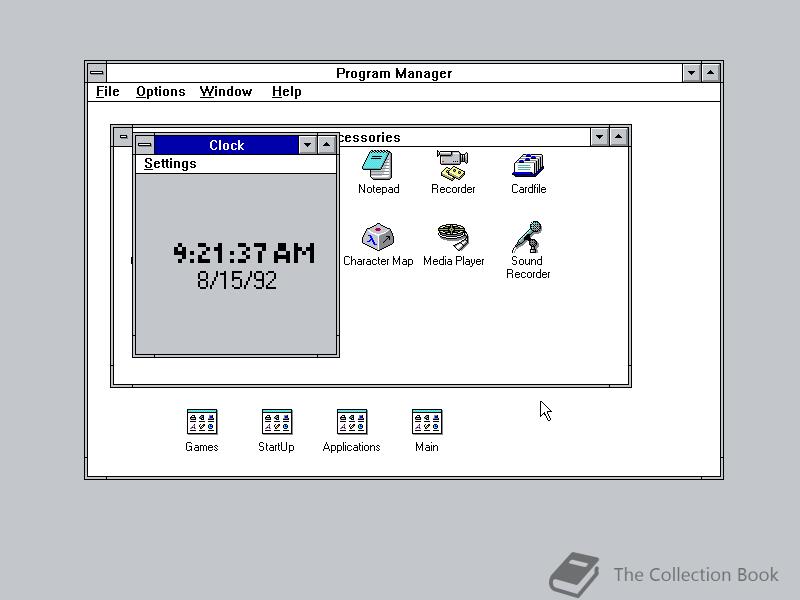Click the StartUp group label
Image resolution: width=800 pixels, height=600 pixels.
276,447
